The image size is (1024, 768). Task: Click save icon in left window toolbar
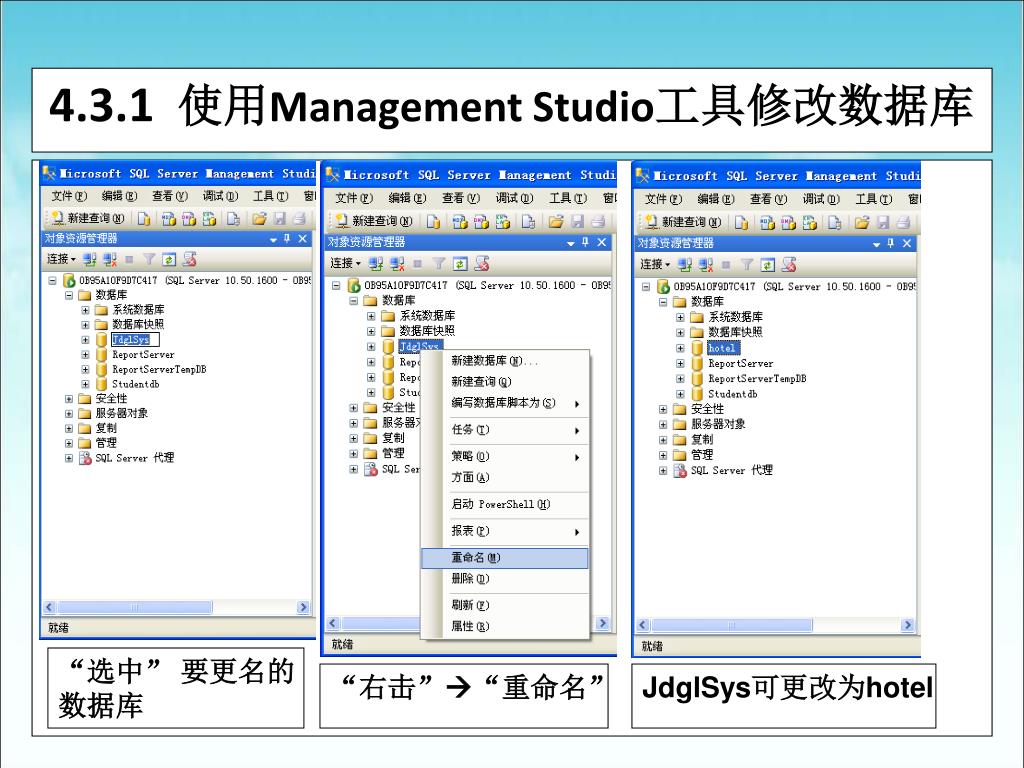(x=280, y=219)
